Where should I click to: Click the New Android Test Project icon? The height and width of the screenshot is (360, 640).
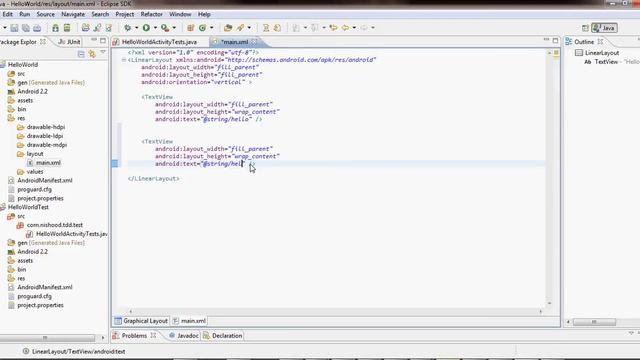pyautogui.click(x=97, y=28)
